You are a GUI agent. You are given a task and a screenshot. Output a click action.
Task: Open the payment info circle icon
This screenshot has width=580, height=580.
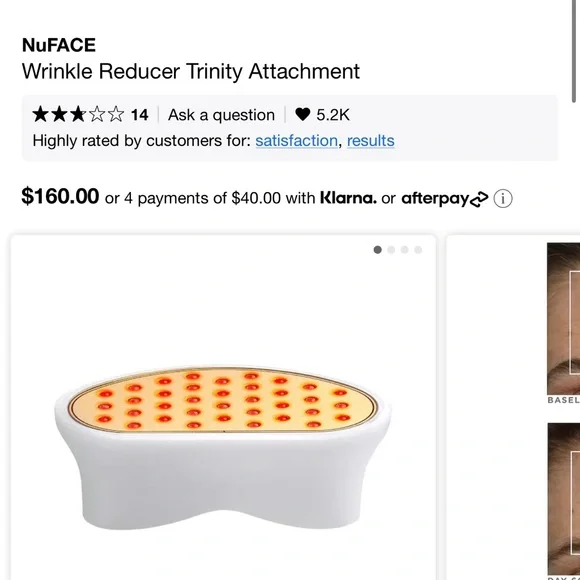coord(503,199)
